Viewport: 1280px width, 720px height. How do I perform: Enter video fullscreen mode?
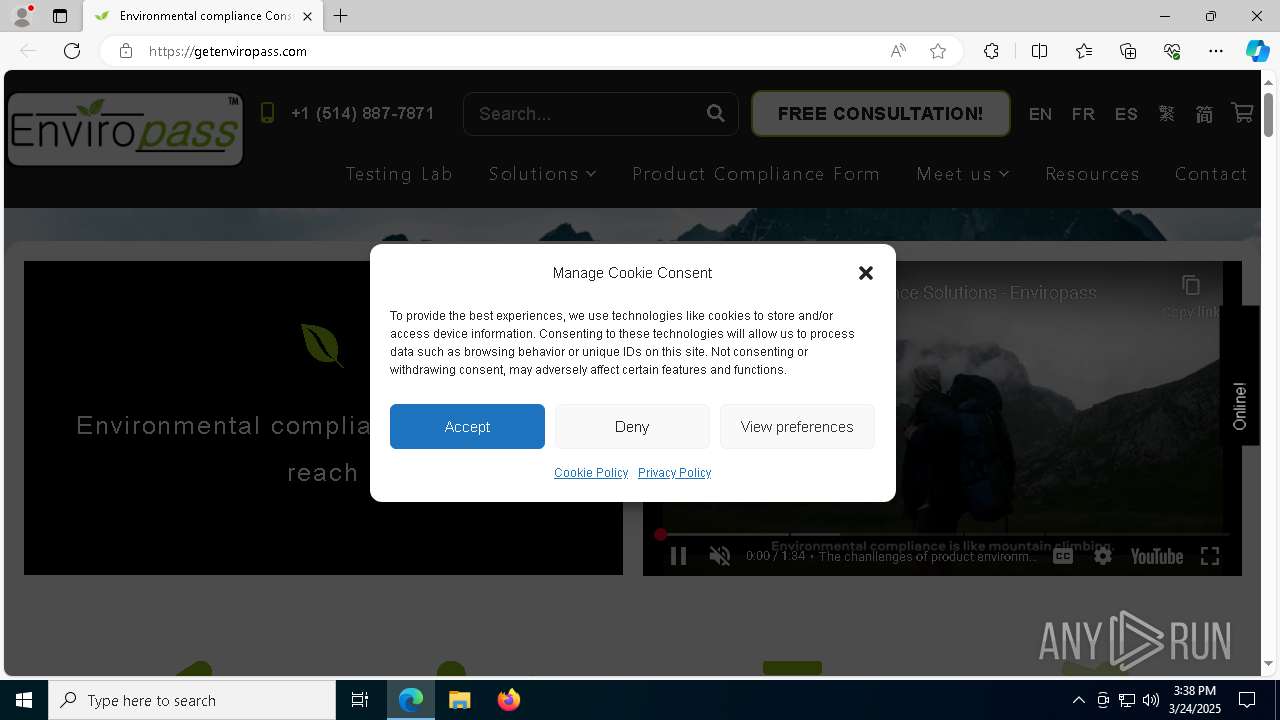(1210, 556)
